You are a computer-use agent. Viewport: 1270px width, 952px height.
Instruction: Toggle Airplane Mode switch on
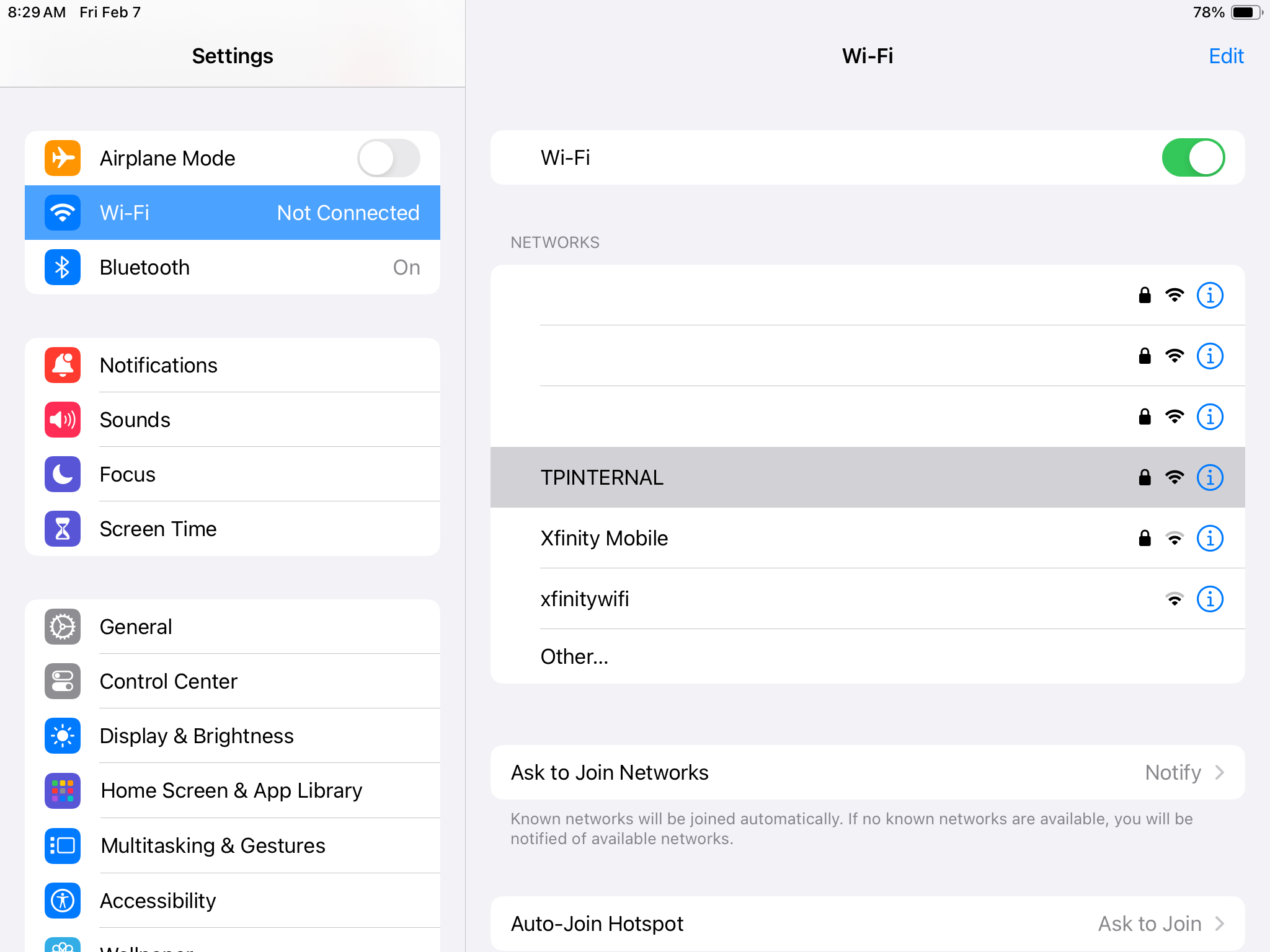tap(388, 158)
